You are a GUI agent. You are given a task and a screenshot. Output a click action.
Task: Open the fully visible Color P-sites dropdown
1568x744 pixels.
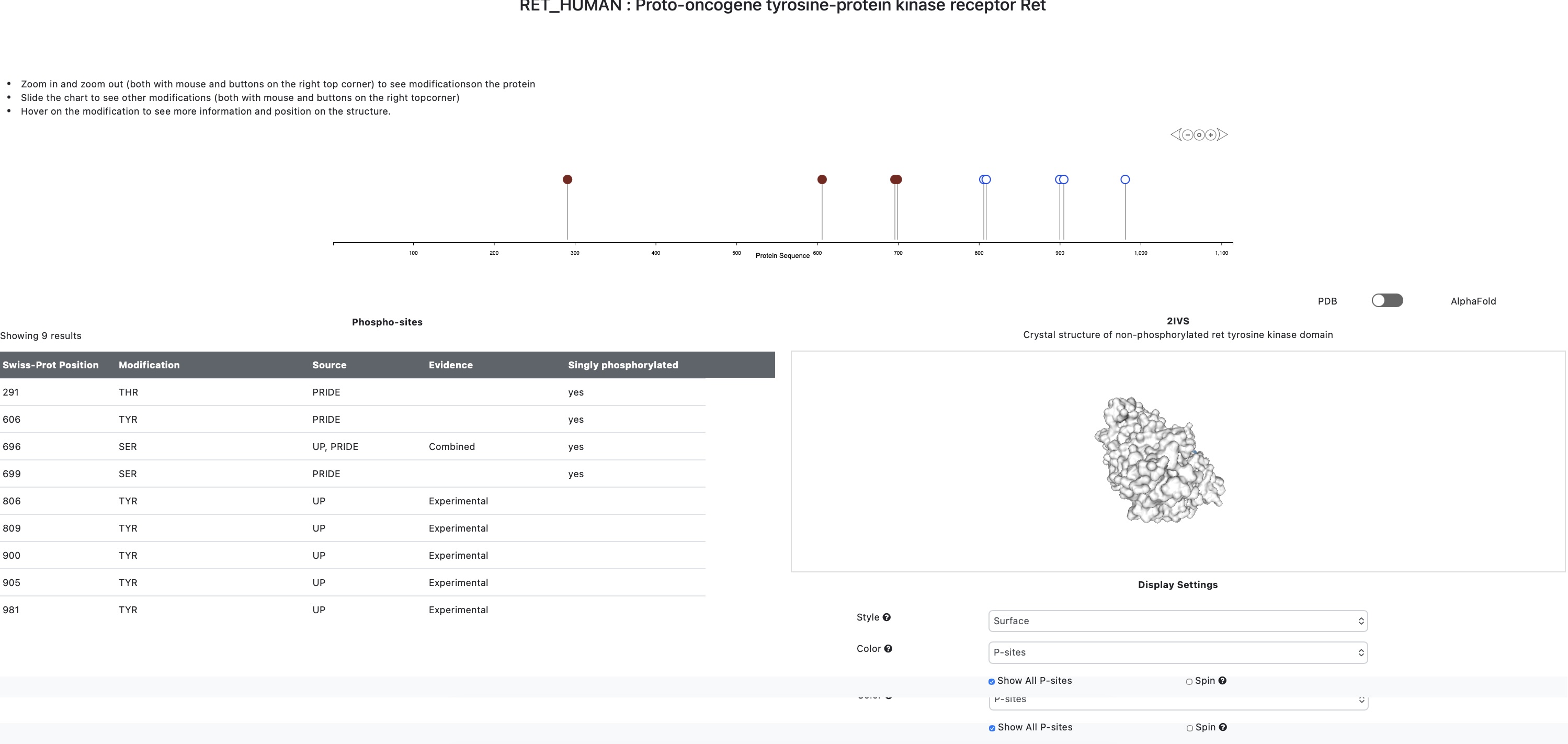point(1178,652)
